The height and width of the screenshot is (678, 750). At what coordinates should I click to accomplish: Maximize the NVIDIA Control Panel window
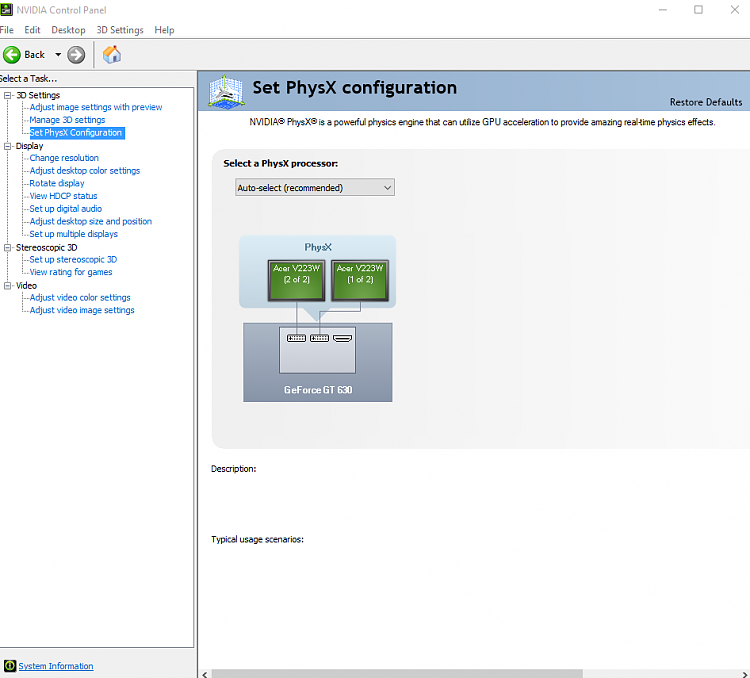pos(698,10)
